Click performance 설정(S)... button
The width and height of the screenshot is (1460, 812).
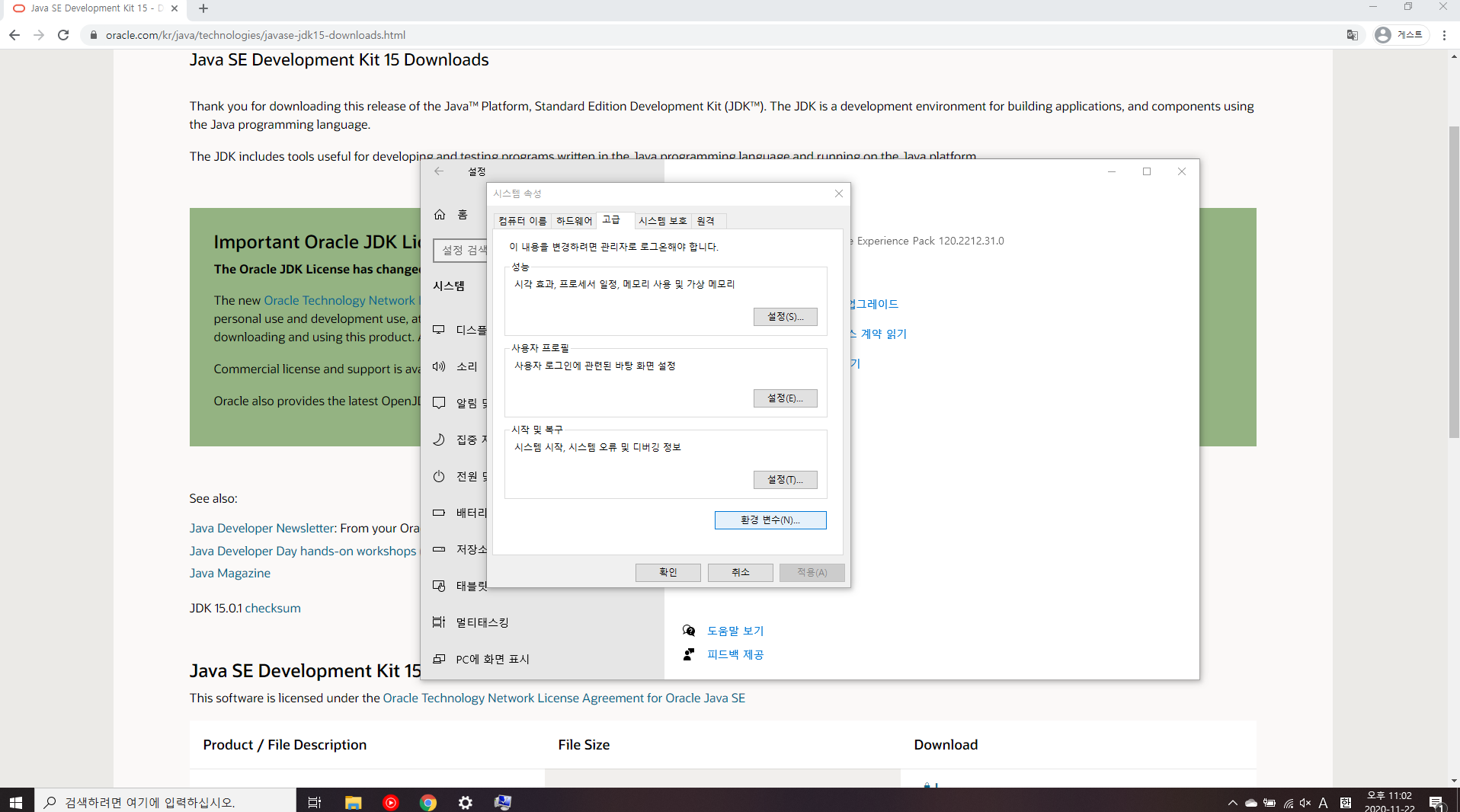tap(785, 317)
